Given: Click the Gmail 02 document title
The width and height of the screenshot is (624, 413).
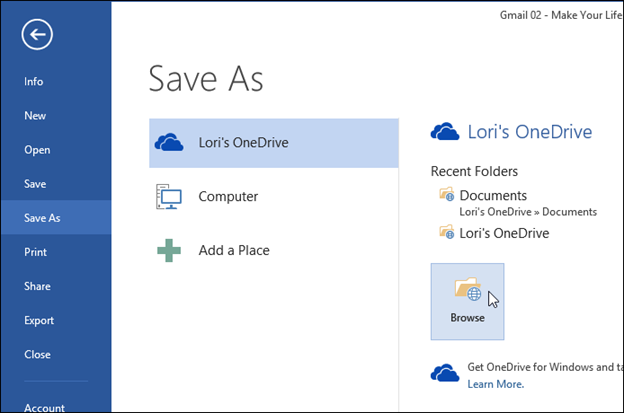Looking at the screenshot, I should tap(562, 15).
